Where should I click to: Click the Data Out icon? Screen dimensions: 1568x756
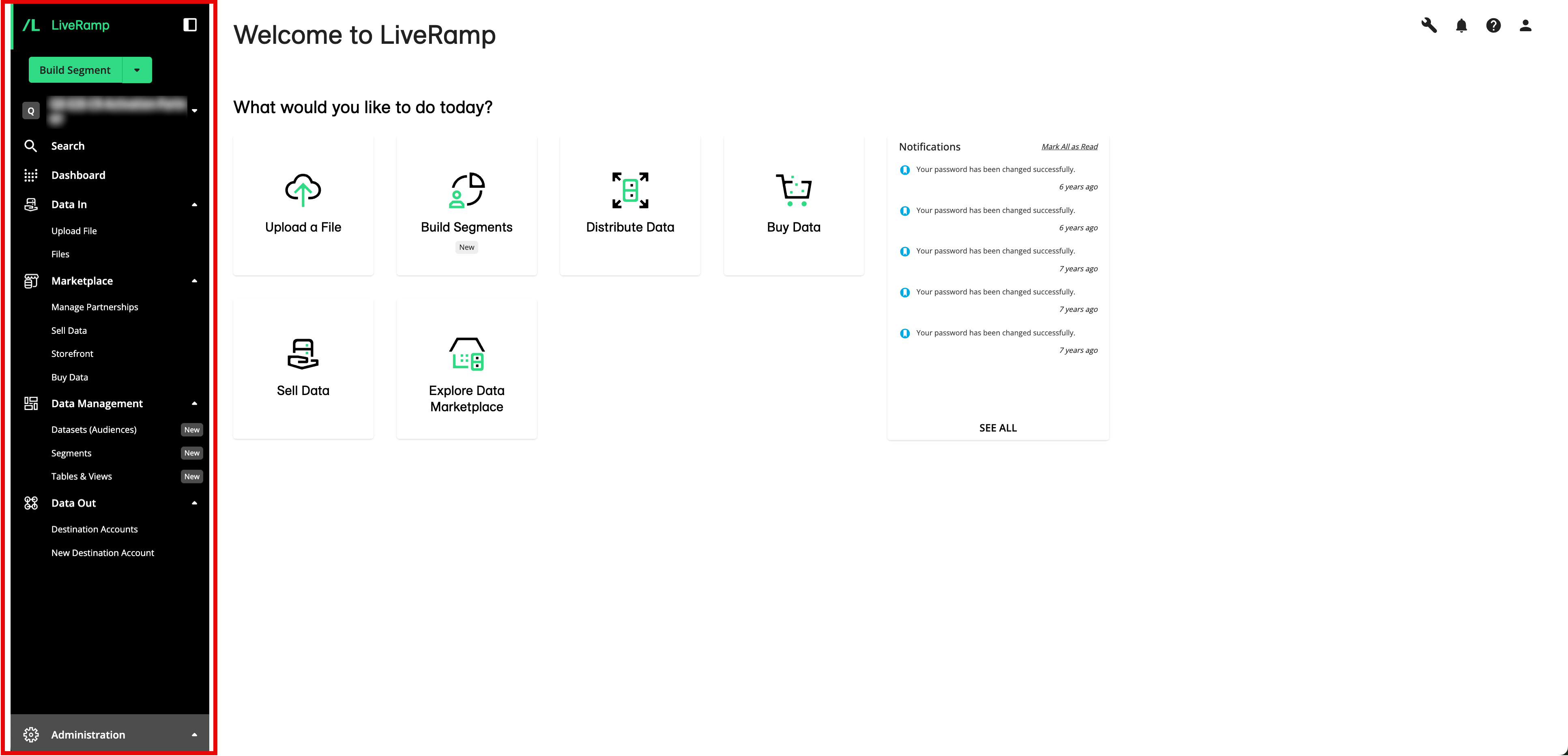pyautogui.click(x=30, y=503)
